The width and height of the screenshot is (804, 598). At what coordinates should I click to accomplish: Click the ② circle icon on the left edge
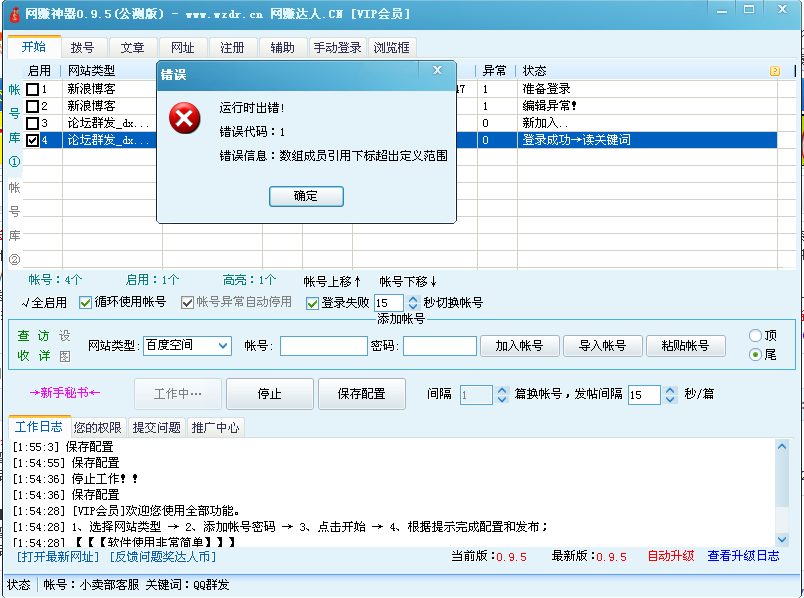[12, 258]
